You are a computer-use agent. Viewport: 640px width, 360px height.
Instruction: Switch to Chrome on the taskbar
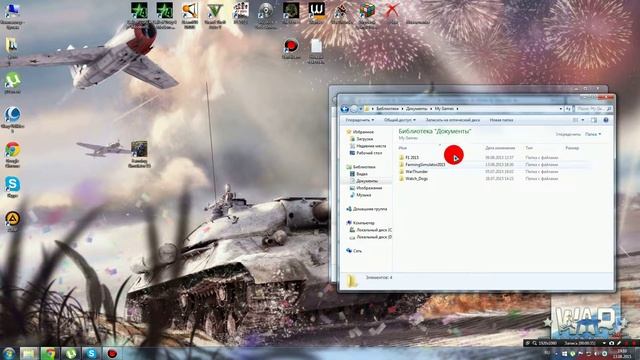click(x=49, y=353)
